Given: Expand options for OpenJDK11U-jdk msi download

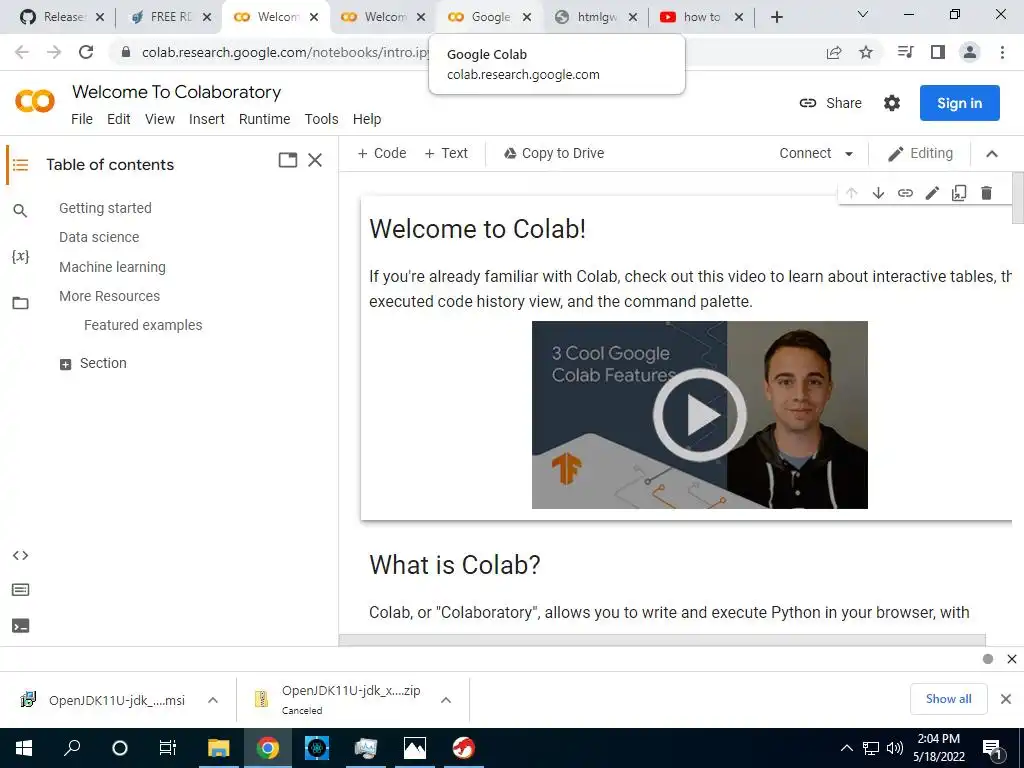Looking at the screenshot, I should click(213, 700).
